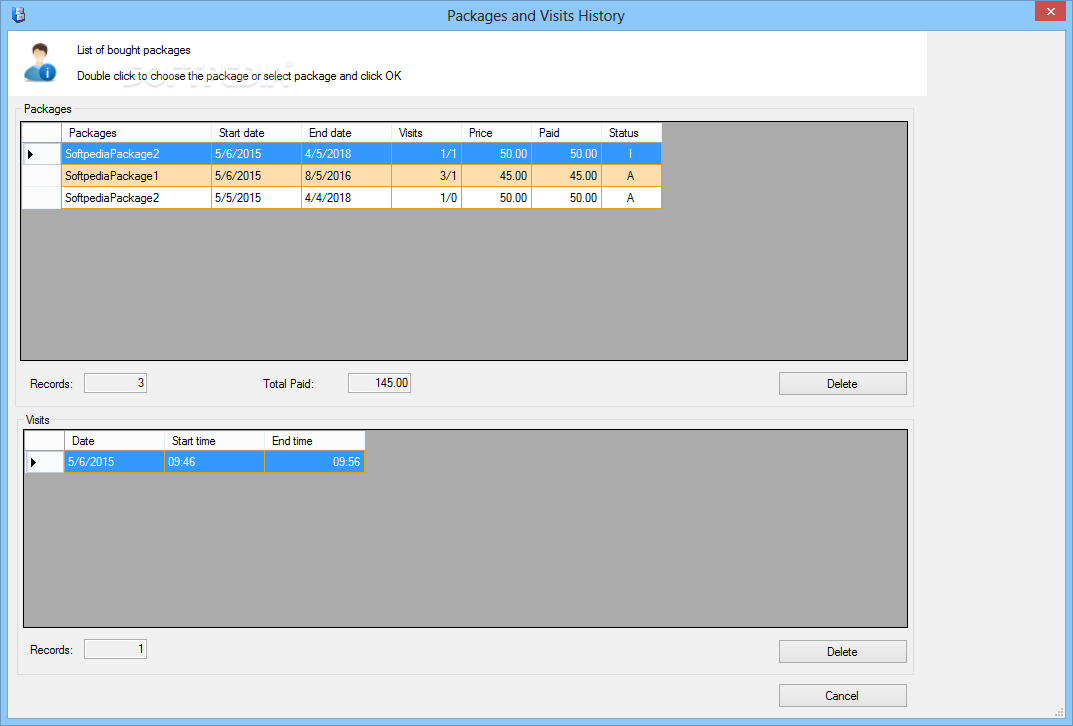Click the Total Paid field 145.00

coord(379,383)
